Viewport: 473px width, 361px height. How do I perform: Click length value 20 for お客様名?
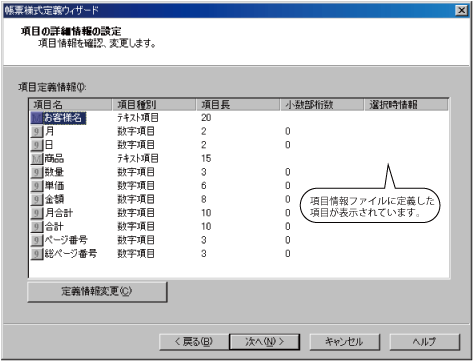(206, 118)
